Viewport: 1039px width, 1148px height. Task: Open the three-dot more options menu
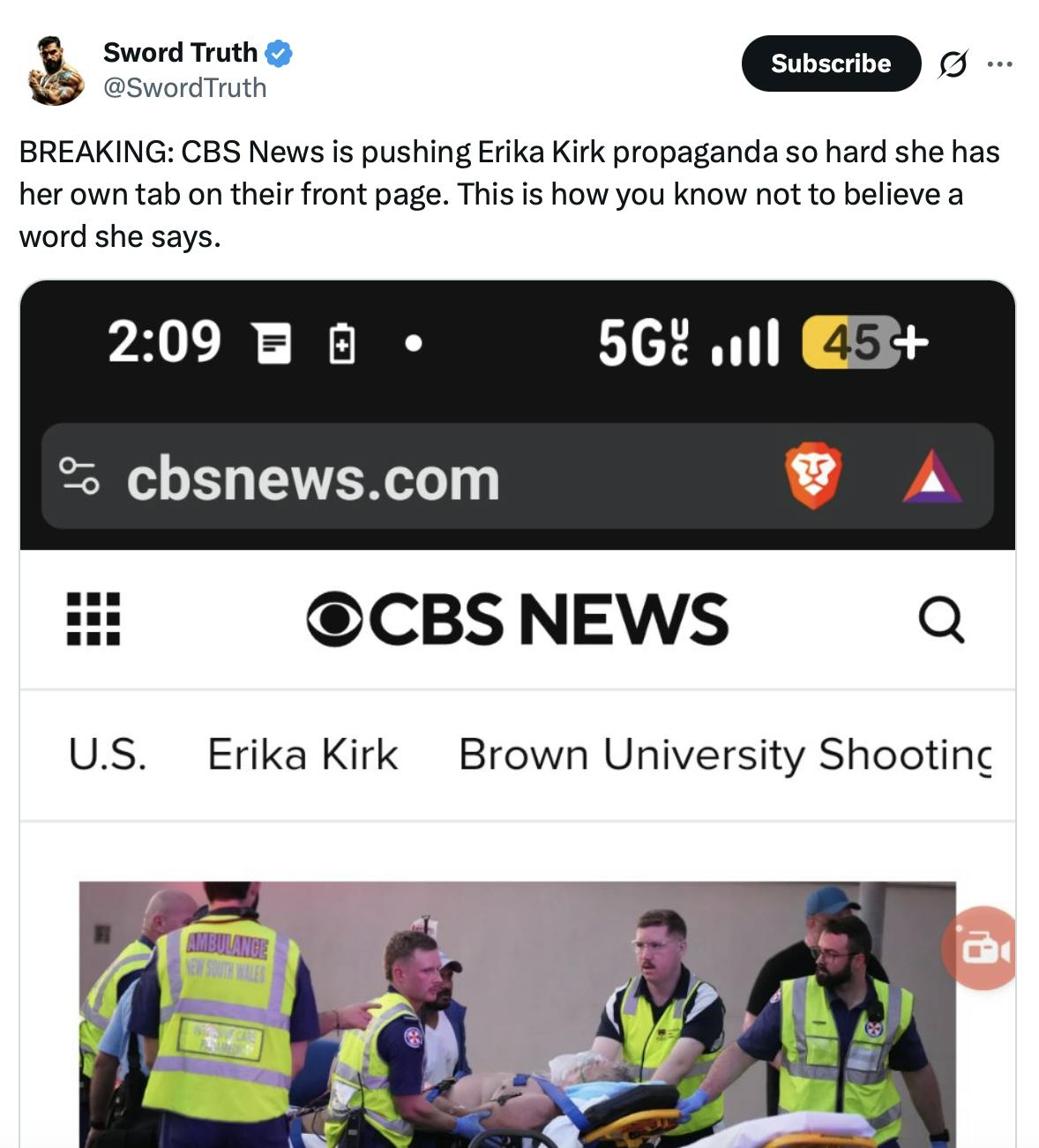point(1000,64)
